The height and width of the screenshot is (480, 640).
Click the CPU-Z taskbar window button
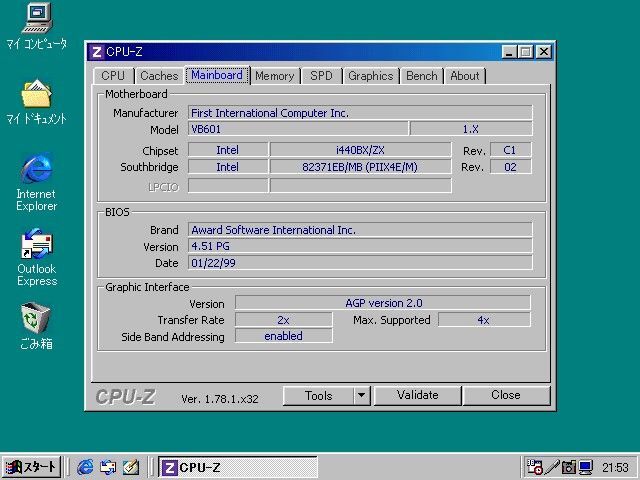tap(238, 467)
